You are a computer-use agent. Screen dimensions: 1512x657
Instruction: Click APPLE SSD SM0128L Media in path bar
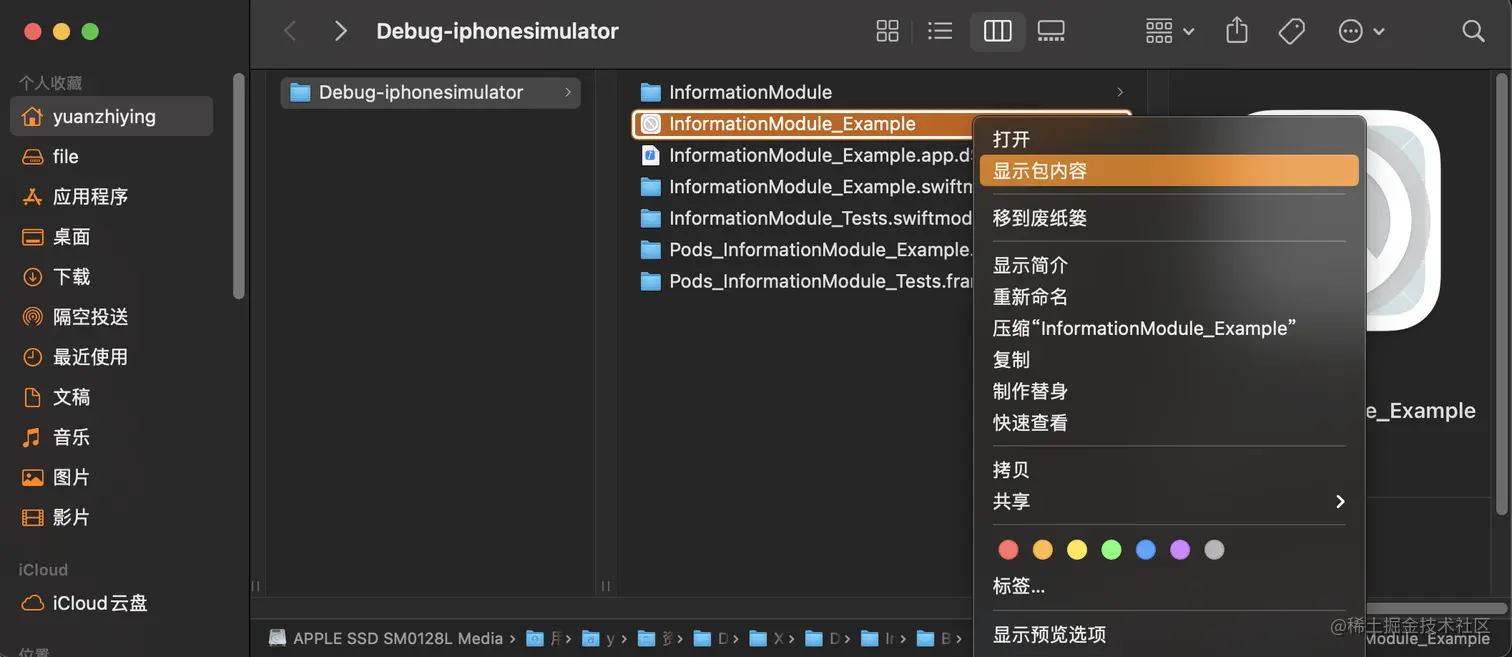click(387, 638)
